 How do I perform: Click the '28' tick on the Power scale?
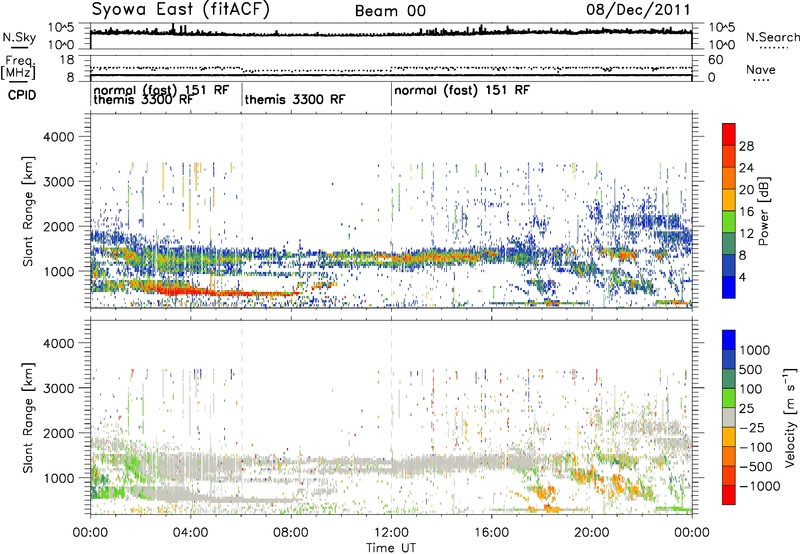pyautogui.click(x=746, y=146)
